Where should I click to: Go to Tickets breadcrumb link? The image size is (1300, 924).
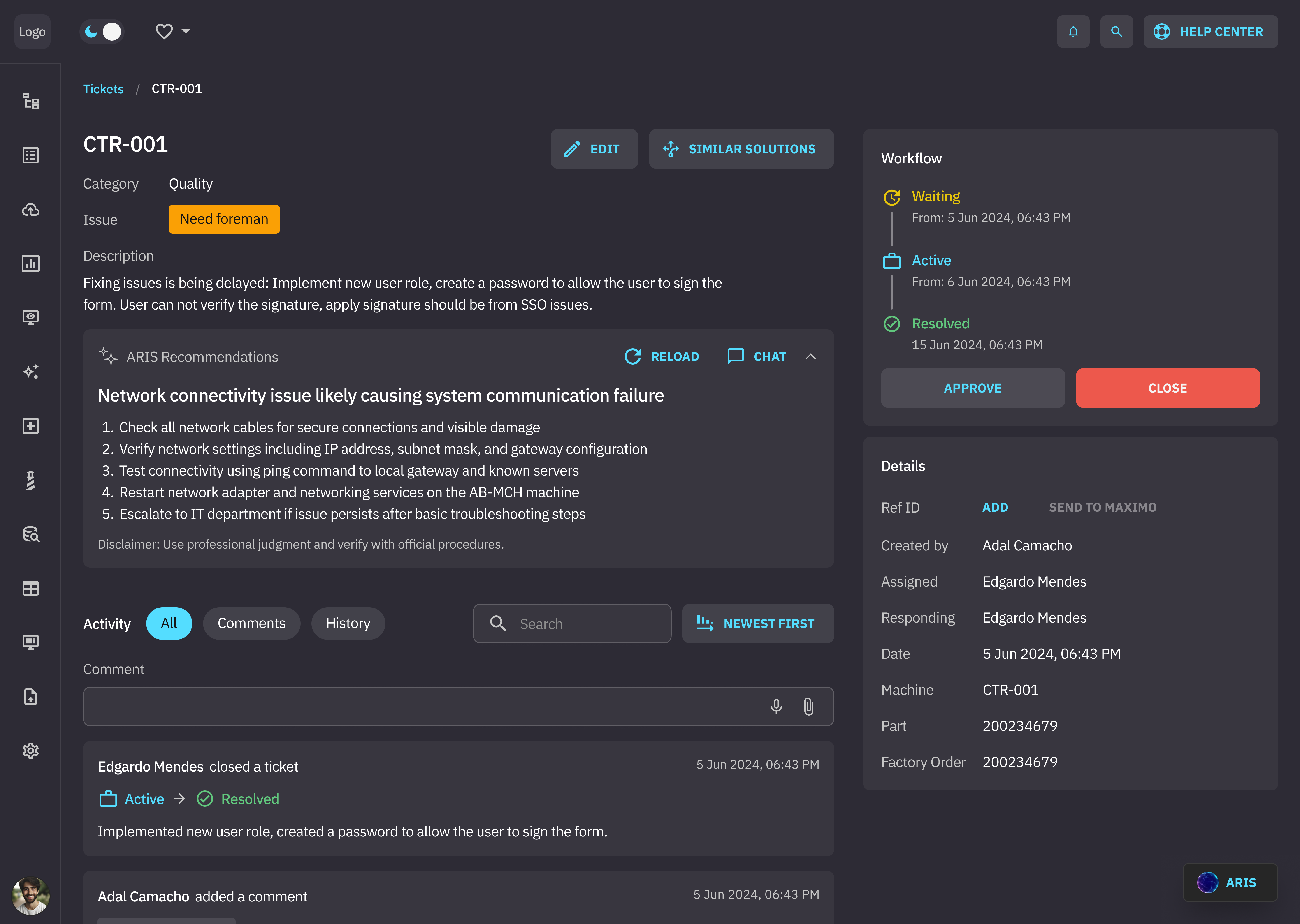click(103, 89)
